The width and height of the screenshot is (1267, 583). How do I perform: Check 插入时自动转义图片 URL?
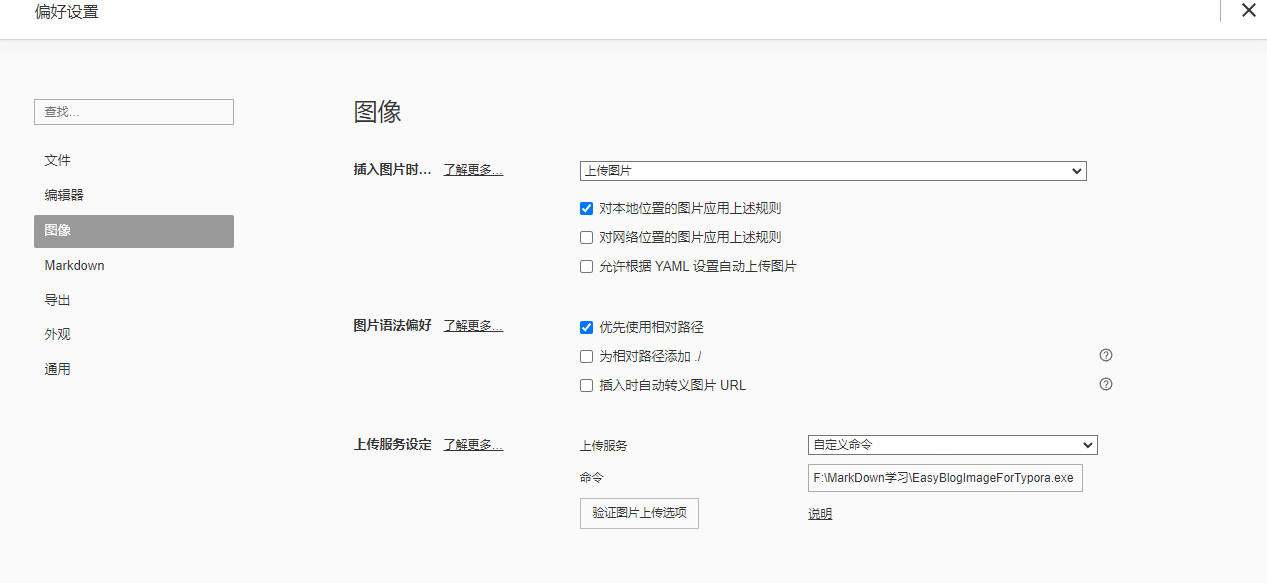tap(587, 385)
